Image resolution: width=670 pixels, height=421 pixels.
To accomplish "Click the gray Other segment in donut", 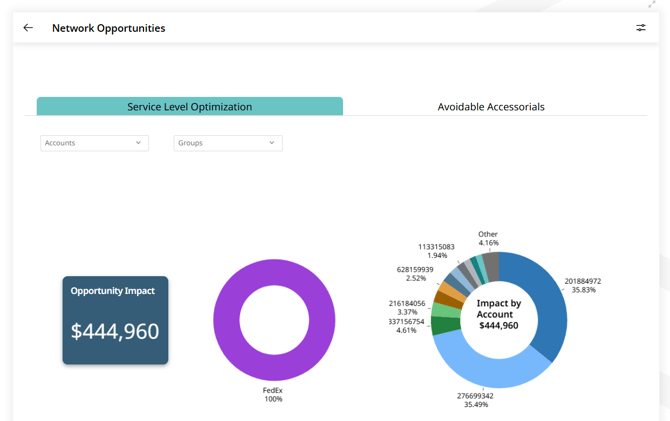I will tap(491, 265).
